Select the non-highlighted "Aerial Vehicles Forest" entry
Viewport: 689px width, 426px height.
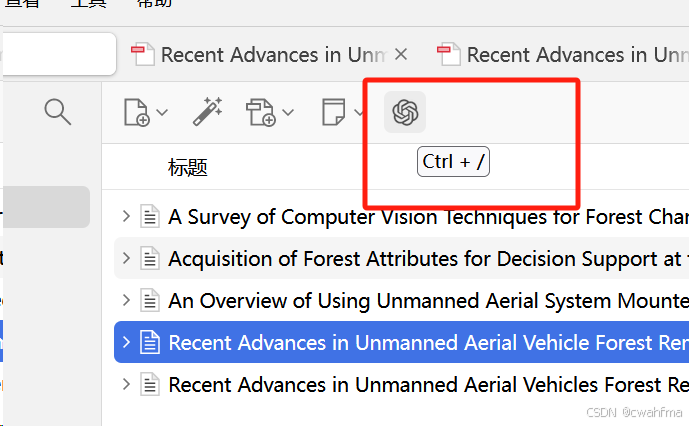pos(420,384)
